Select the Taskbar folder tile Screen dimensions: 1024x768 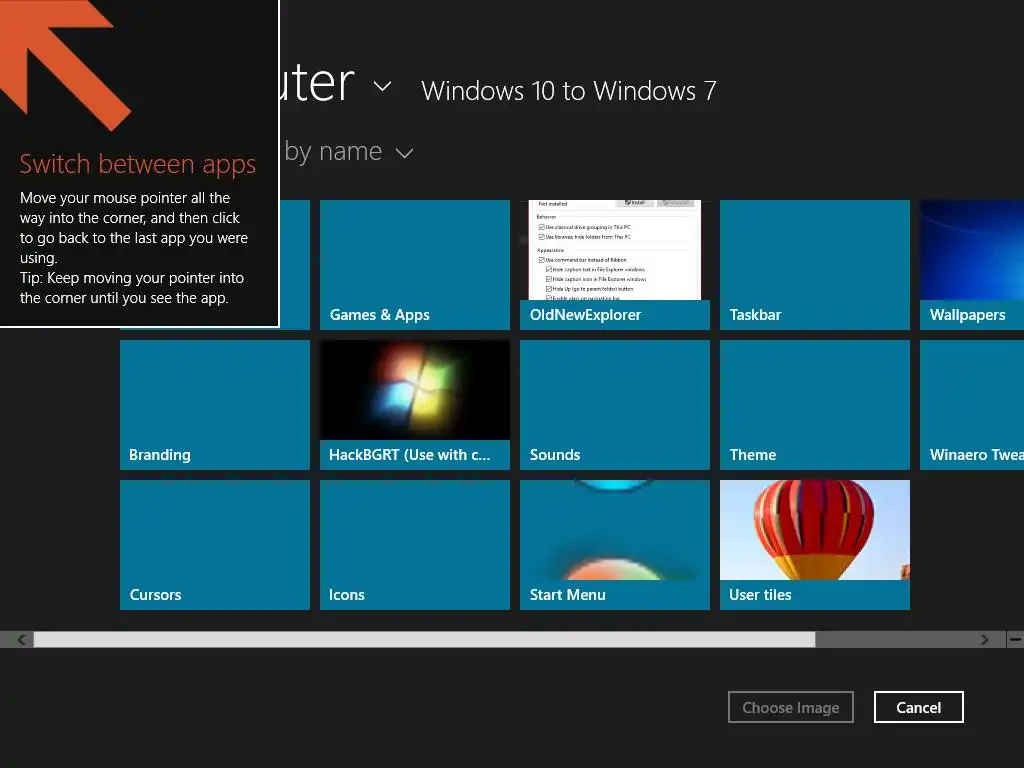point(814,264)
